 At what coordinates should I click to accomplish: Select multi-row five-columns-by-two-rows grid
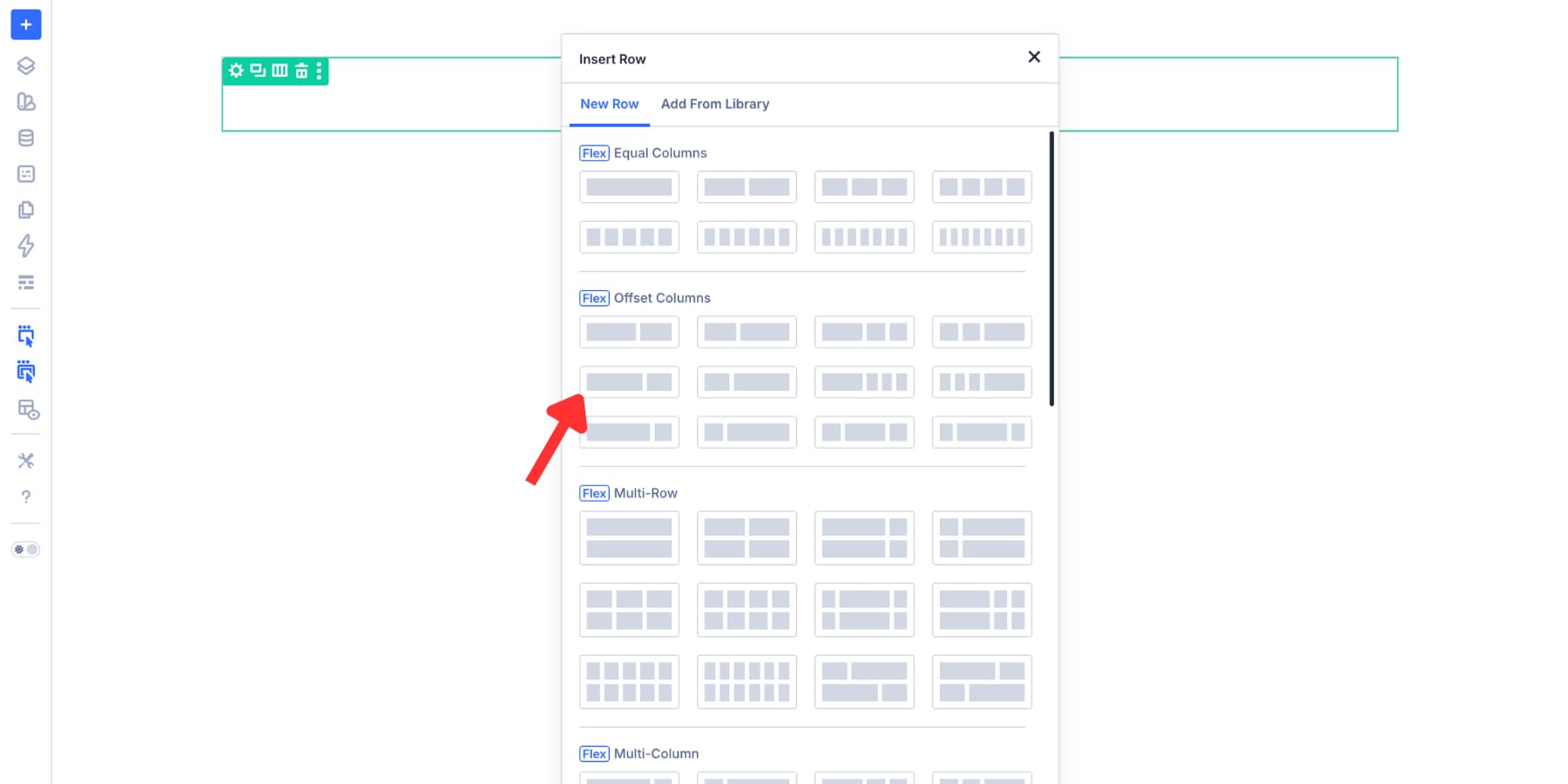[629, 682]
